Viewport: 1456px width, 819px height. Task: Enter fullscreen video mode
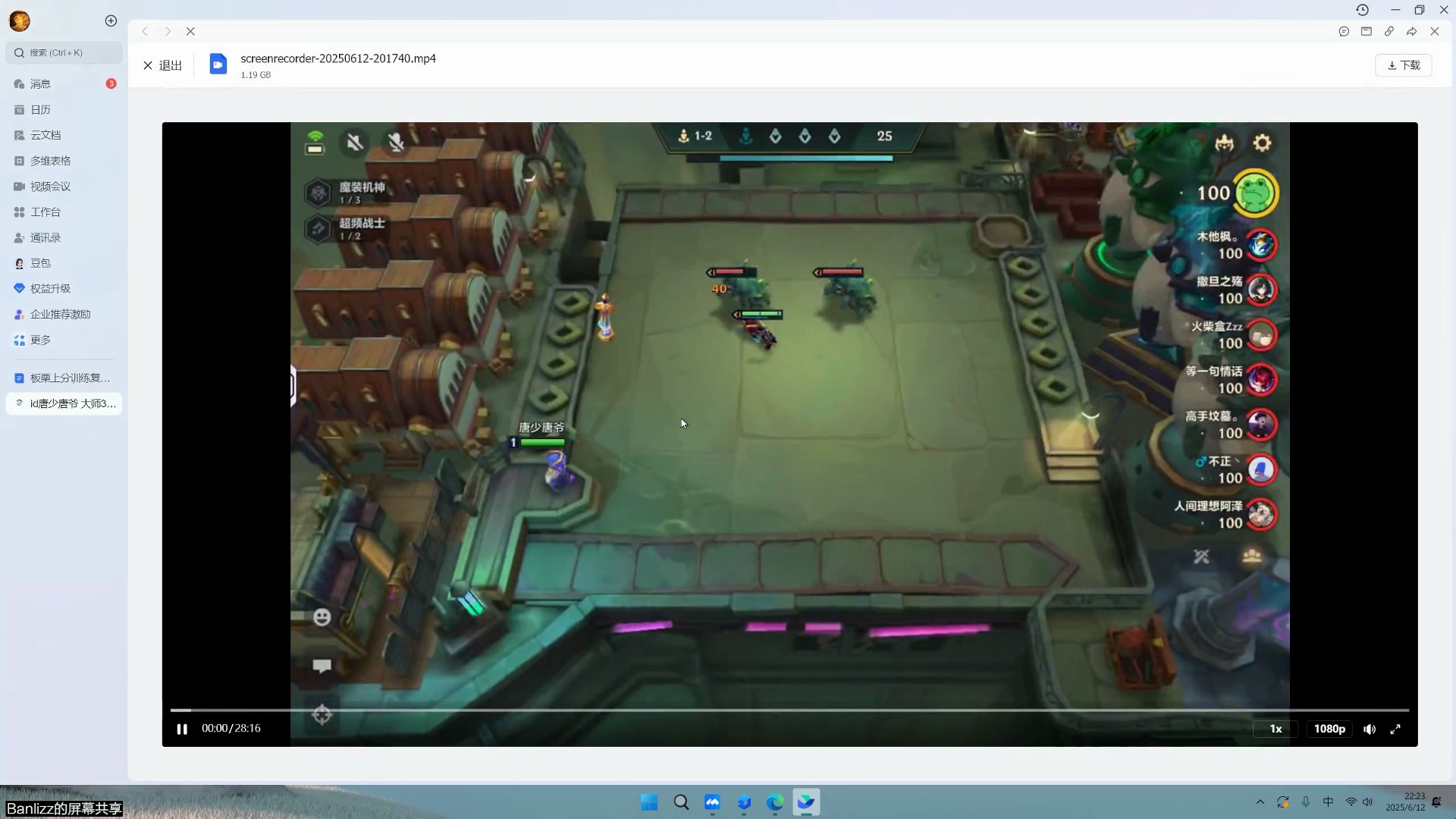click(x=1395, y=729)
